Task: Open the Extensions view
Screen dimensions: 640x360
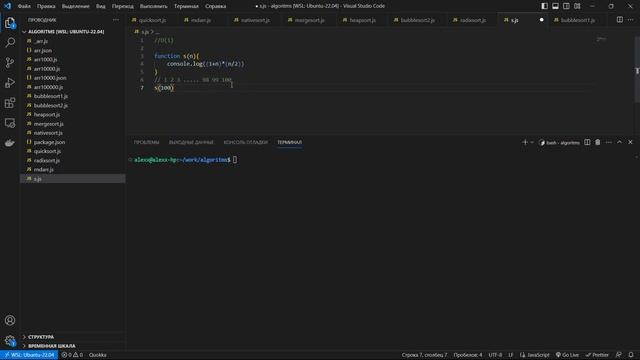Action: [x=10, y=102]
